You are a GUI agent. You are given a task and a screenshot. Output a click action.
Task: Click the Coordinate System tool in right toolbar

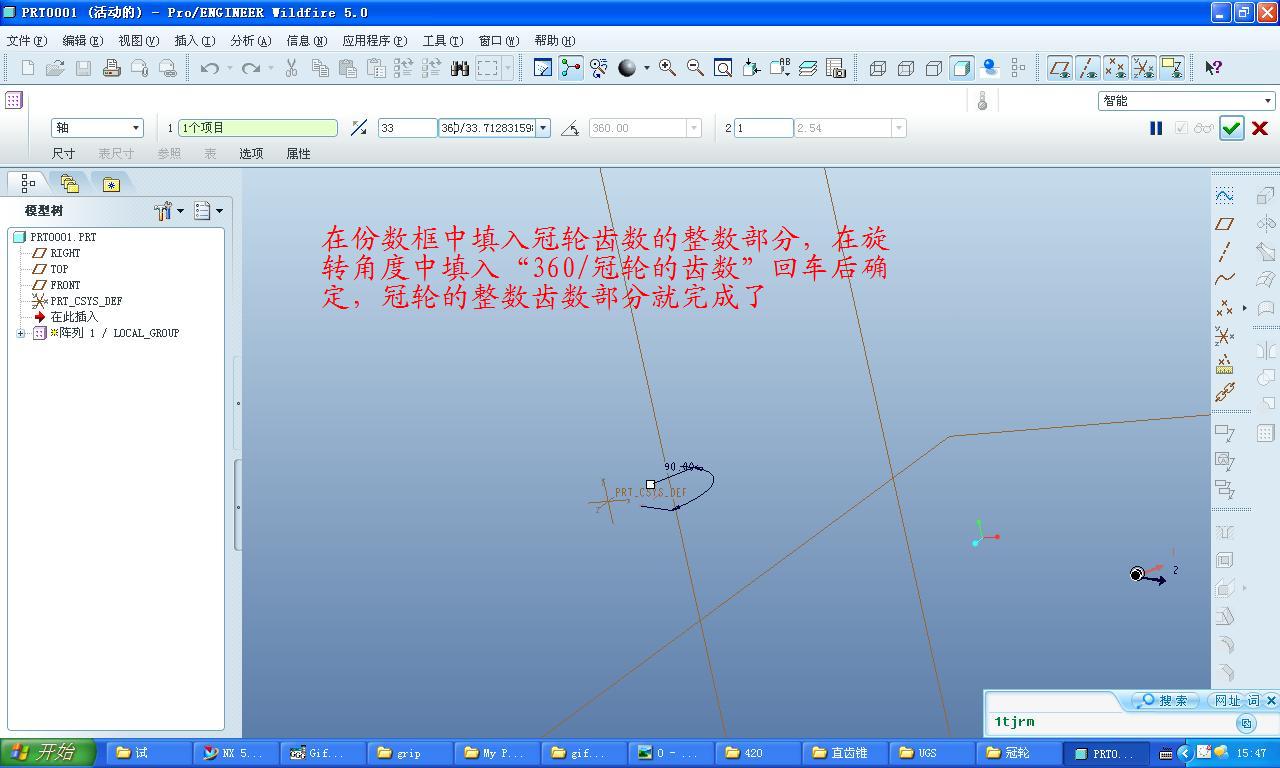[x=1224, y=336]
